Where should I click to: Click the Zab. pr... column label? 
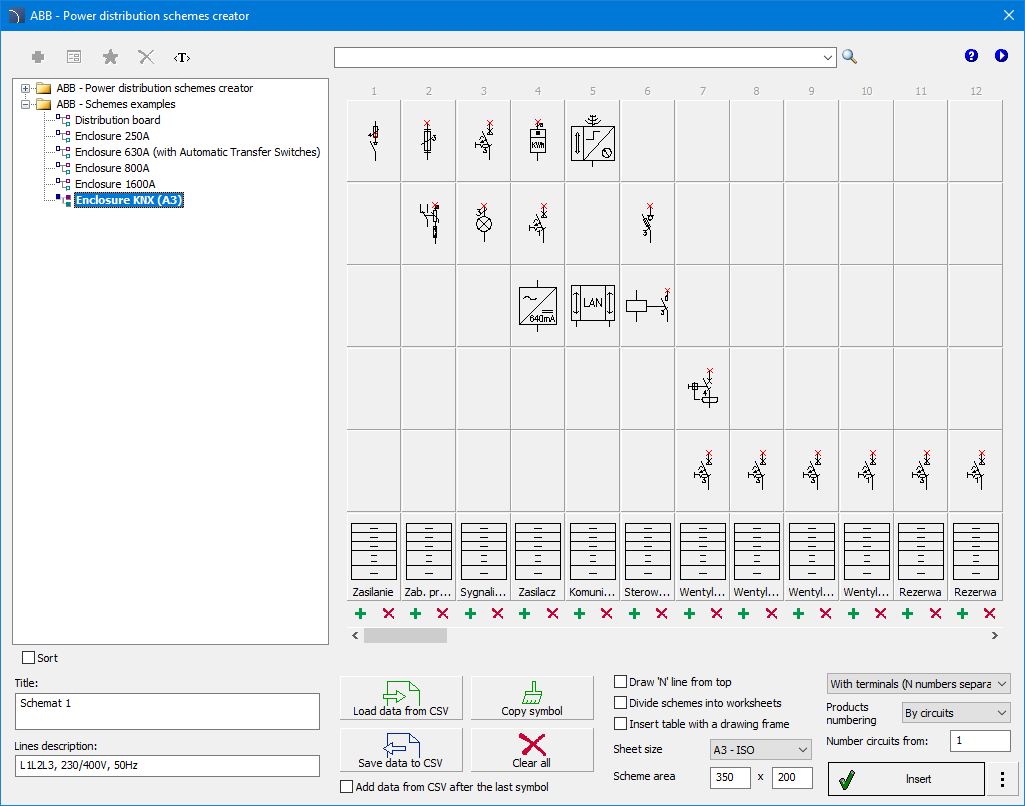pyautogui.click(x=428, y=592)
